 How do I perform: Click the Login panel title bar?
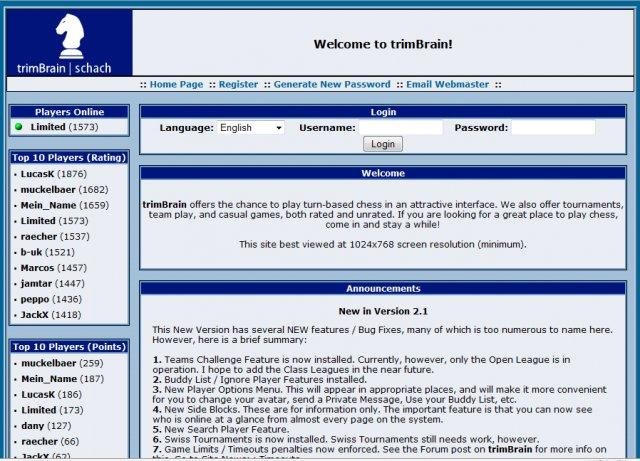383,112
